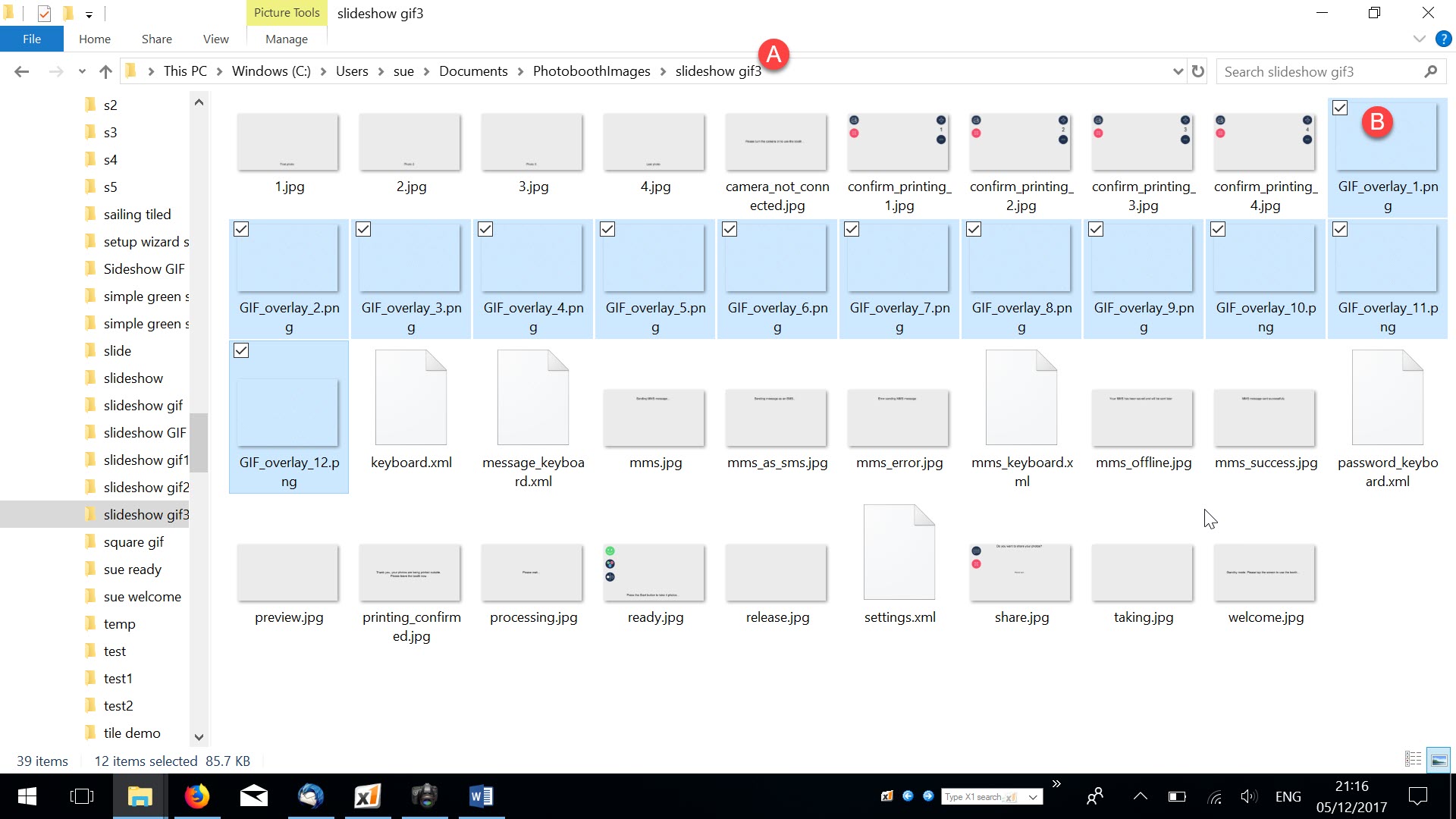The height and width of the screenshot is (819, 1456).
Task: Switch to large thumbnails view icon
Action: pyautogui.click(x=1439, y=759)
